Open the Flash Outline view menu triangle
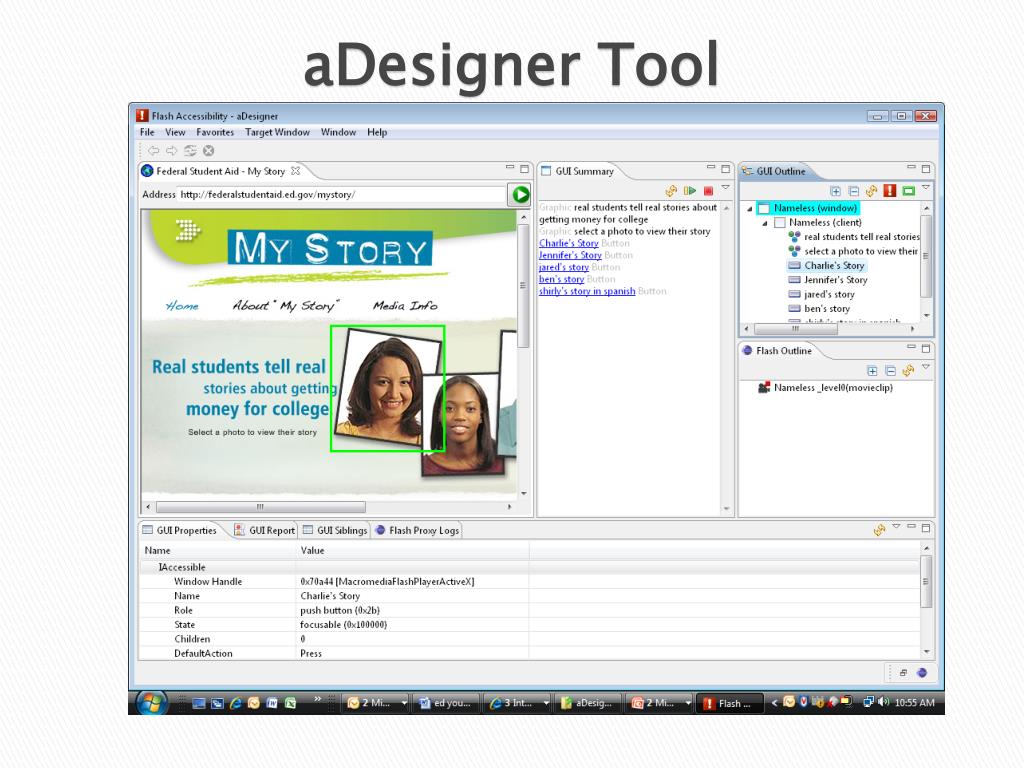This screenshot has width=1024, height=768. click(925, 367)
